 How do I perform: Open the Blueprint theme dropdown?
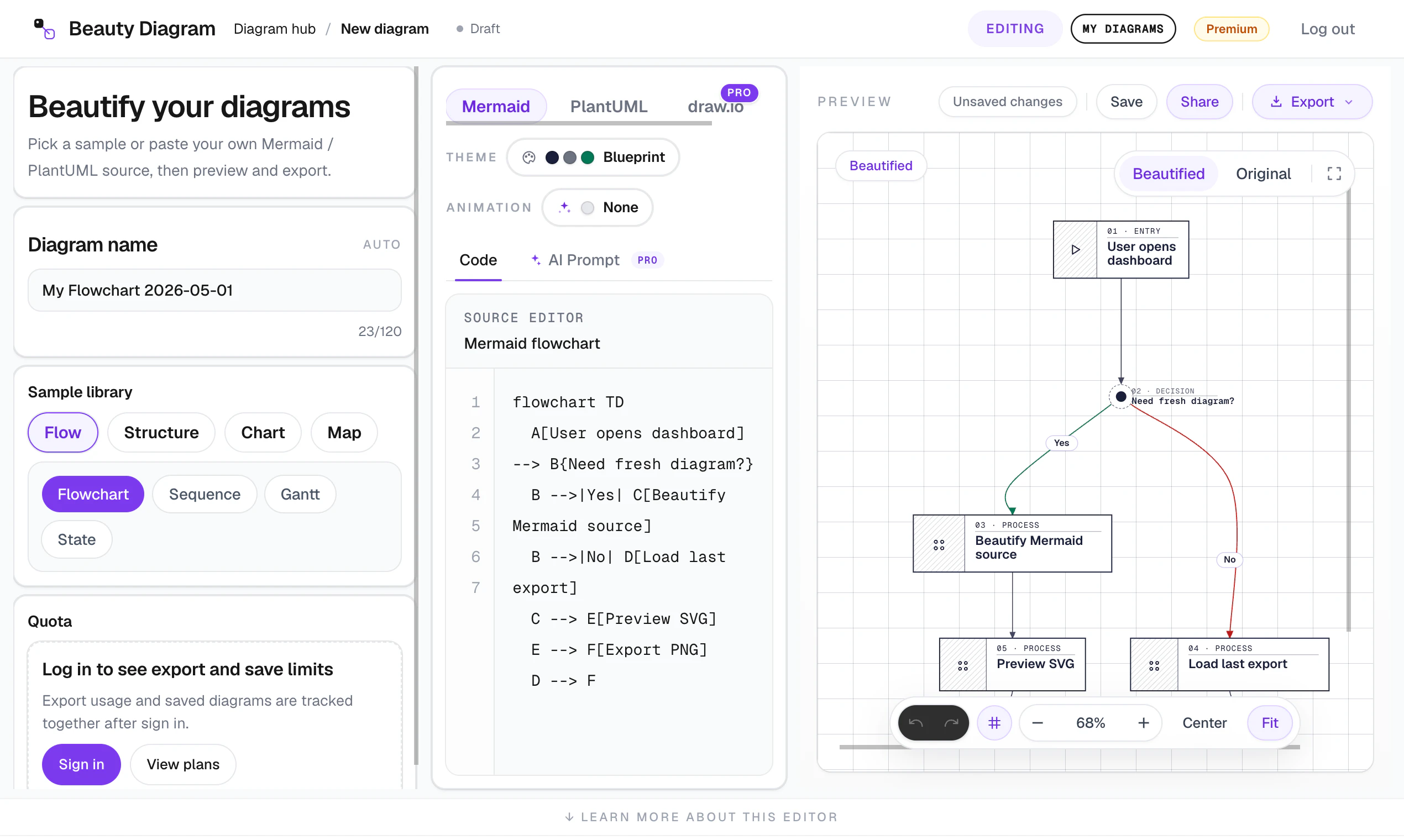click(x=593, y=158)
